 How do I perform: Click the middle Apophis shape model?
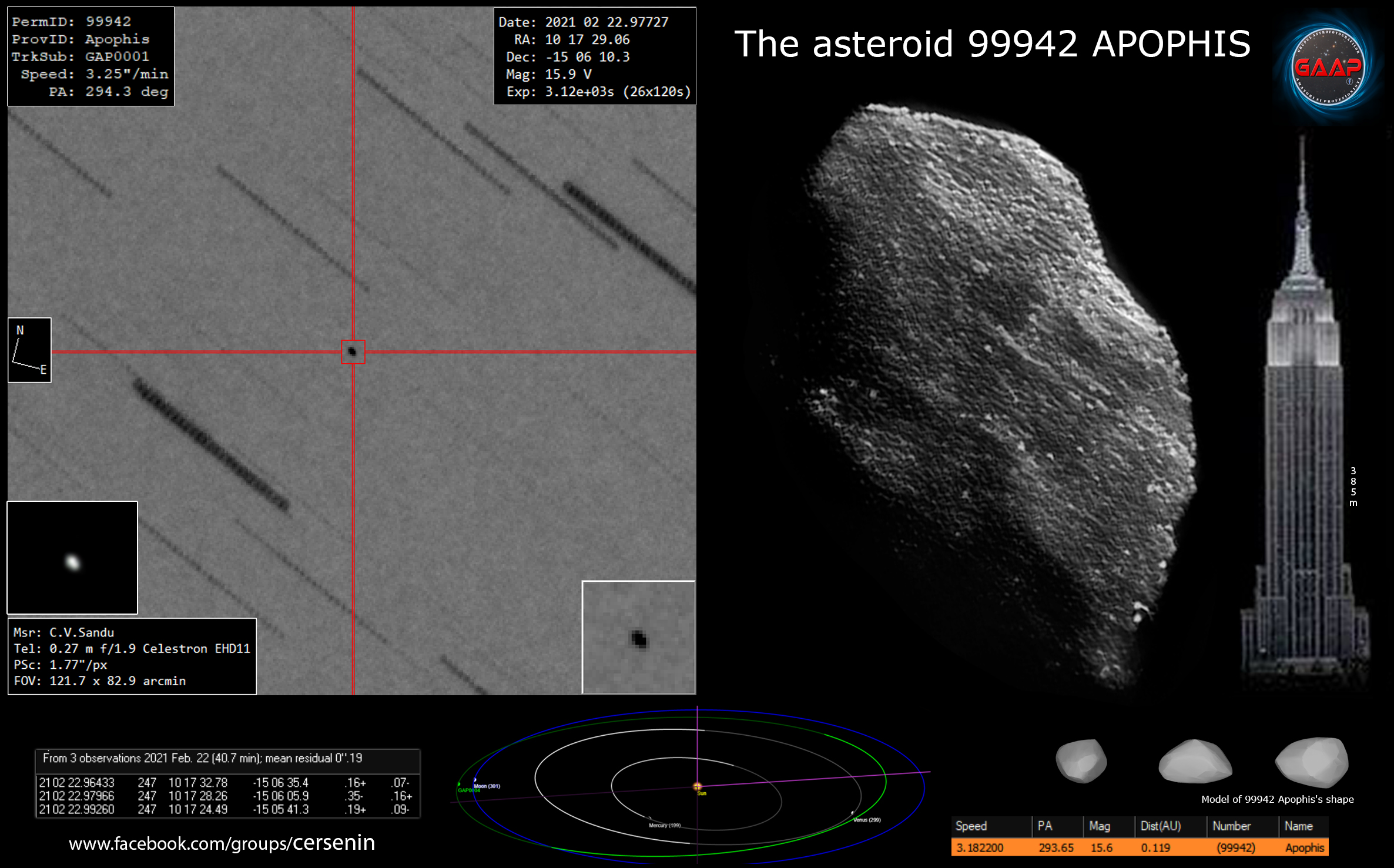point(1195,762)
